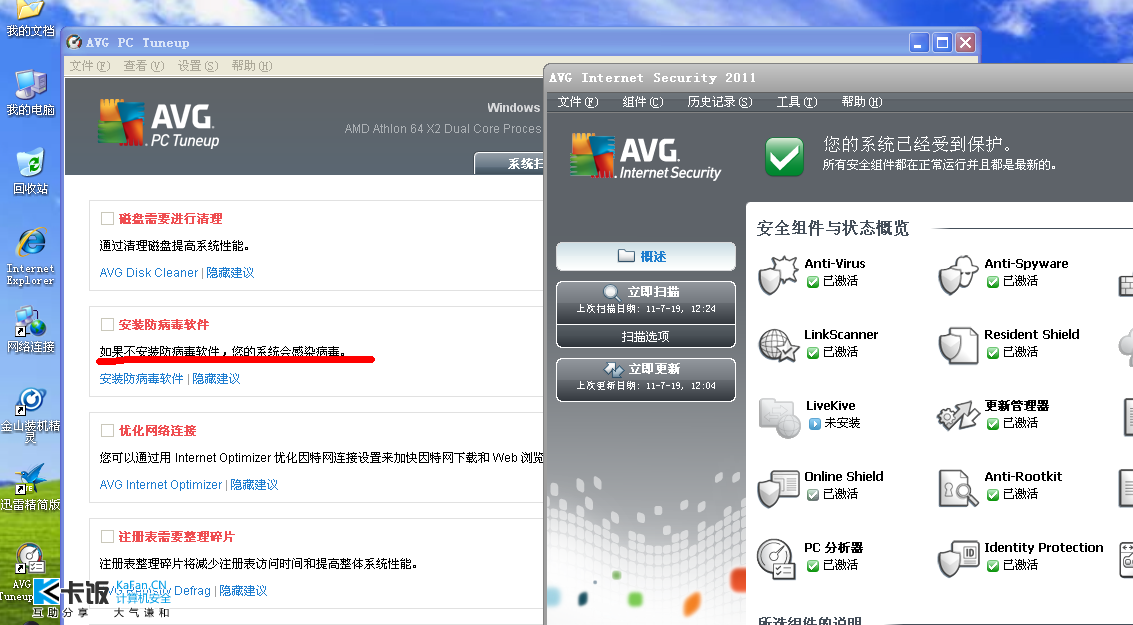This screenshot has width=1133, height=625.
Task: Open 网络连接 desktop shortcut
Action: (30, 329)
